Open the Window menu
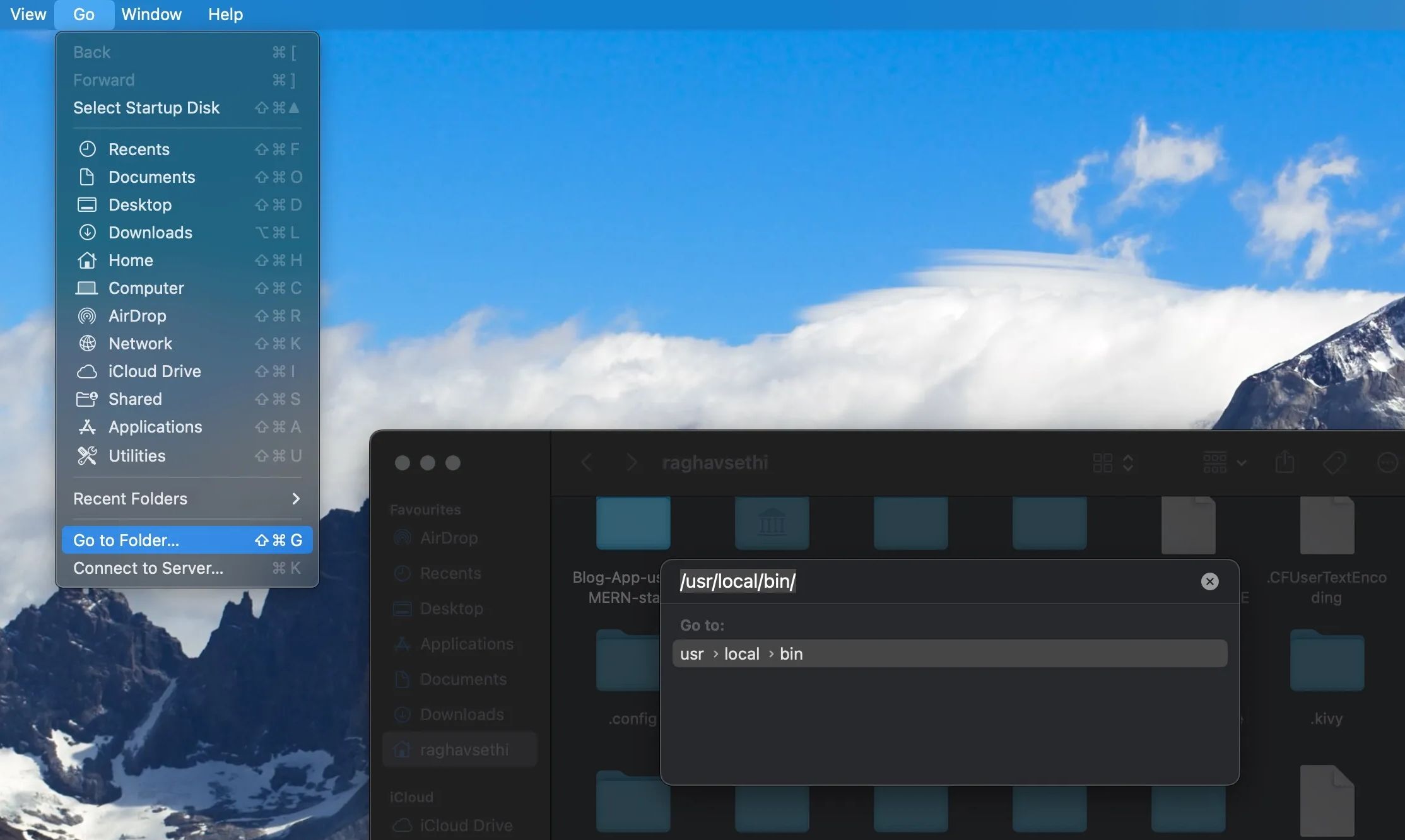The image size is (1405, 840). (151, 14)
